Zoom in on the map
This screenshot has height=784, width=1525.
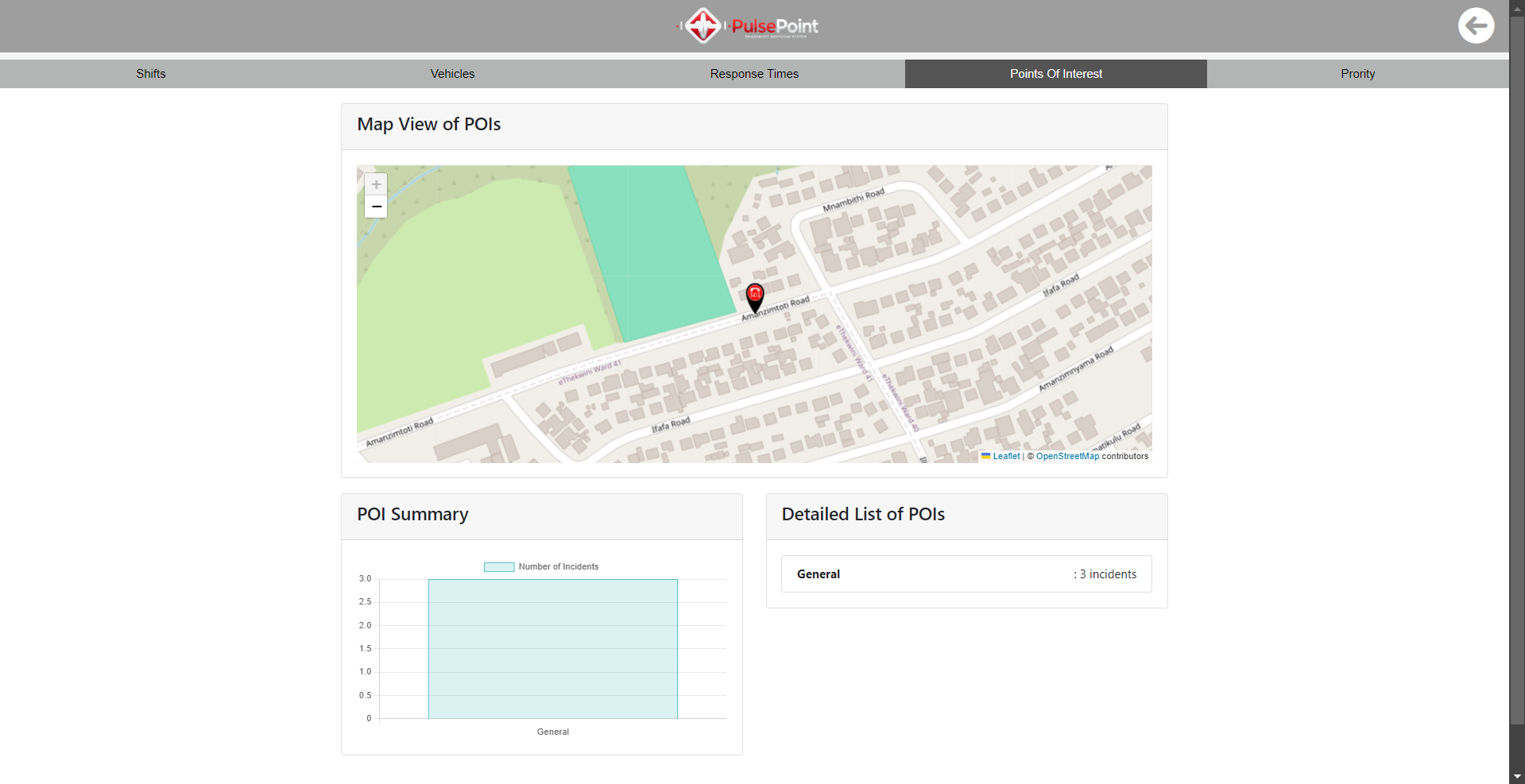(376, 184)
